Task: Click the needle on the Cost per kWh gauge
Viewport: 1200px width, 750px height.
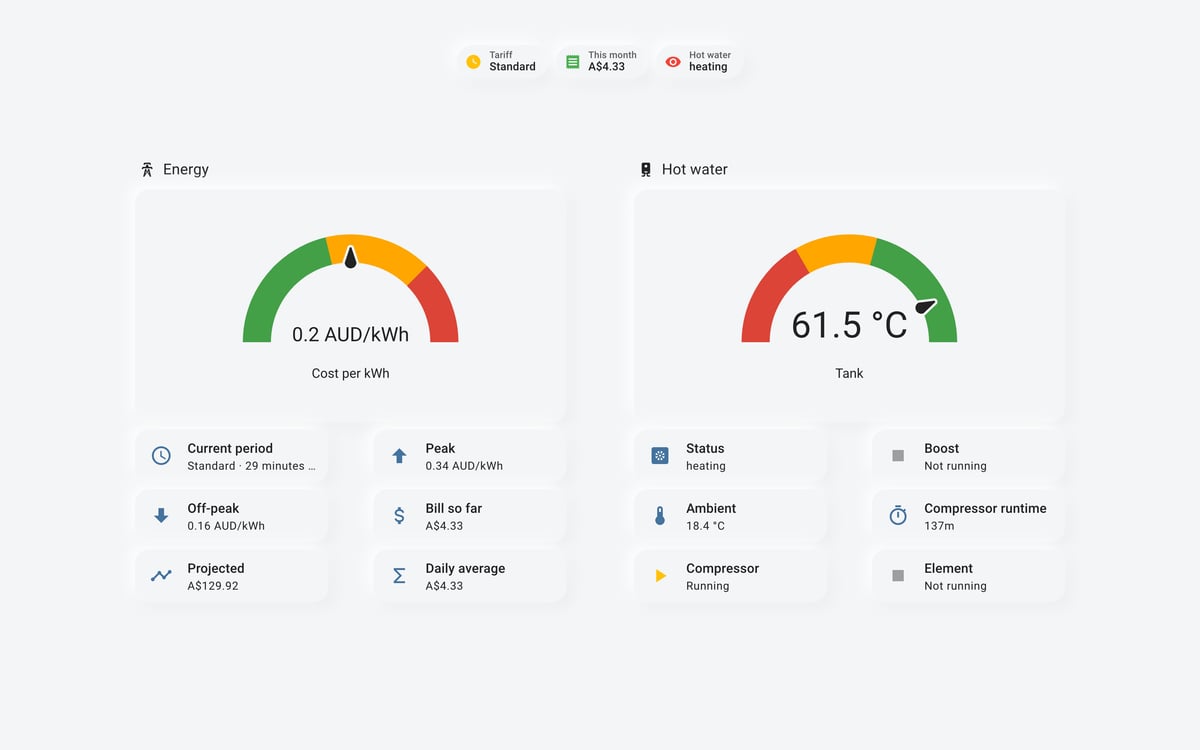Action: click(x=351, y=257)
